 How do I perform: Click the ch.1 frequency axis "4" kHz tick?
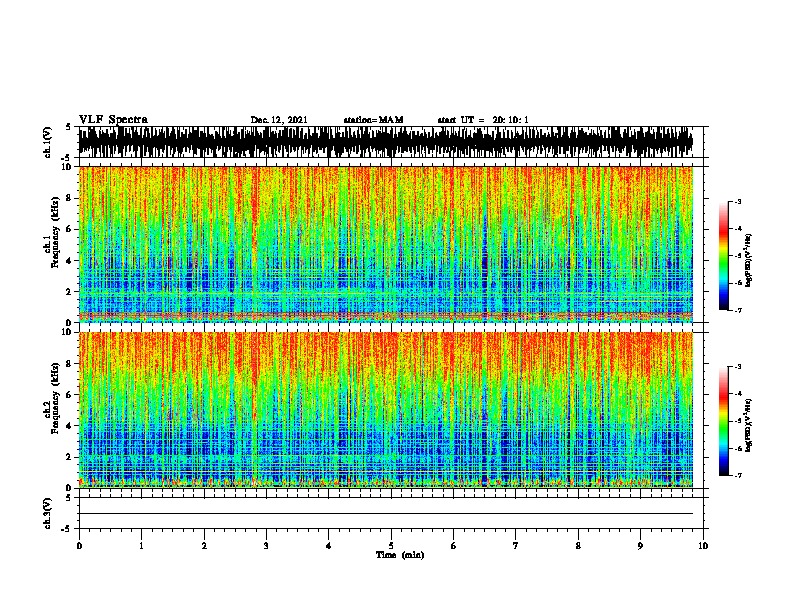pyautogui.click(x=69, y=261)
